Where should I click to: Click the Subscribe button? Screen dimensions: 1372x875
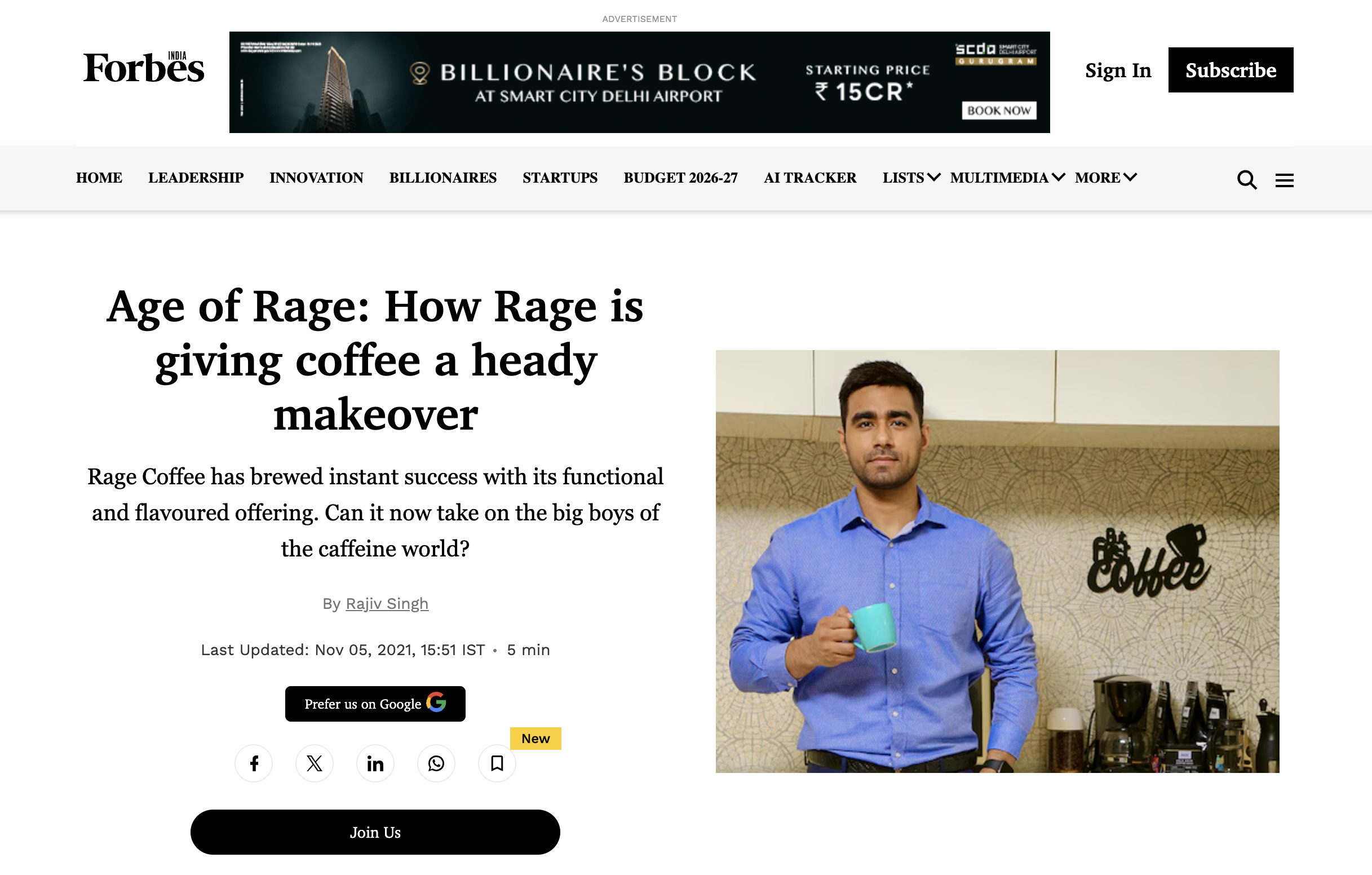pyautogui.click(x=1230, y=70)
